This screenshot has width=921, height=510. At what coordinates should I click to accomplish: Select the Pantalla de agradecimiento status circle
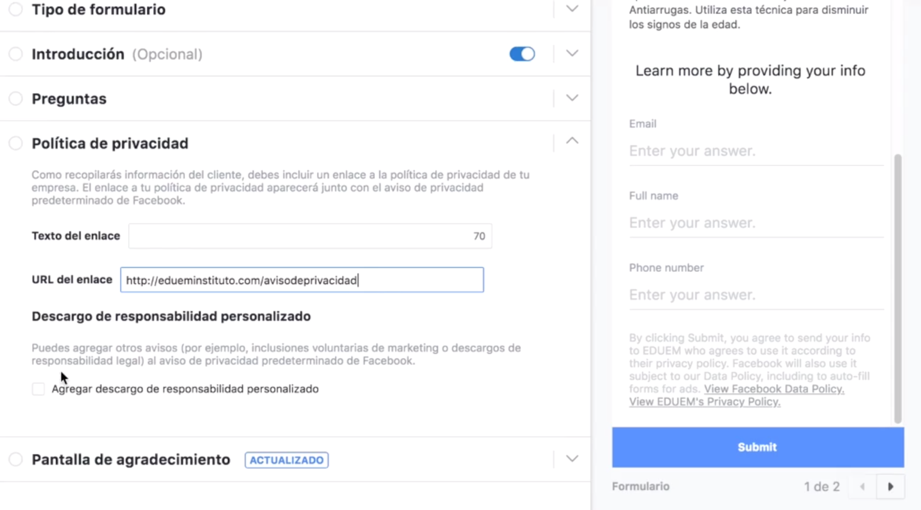coord(16,460)
